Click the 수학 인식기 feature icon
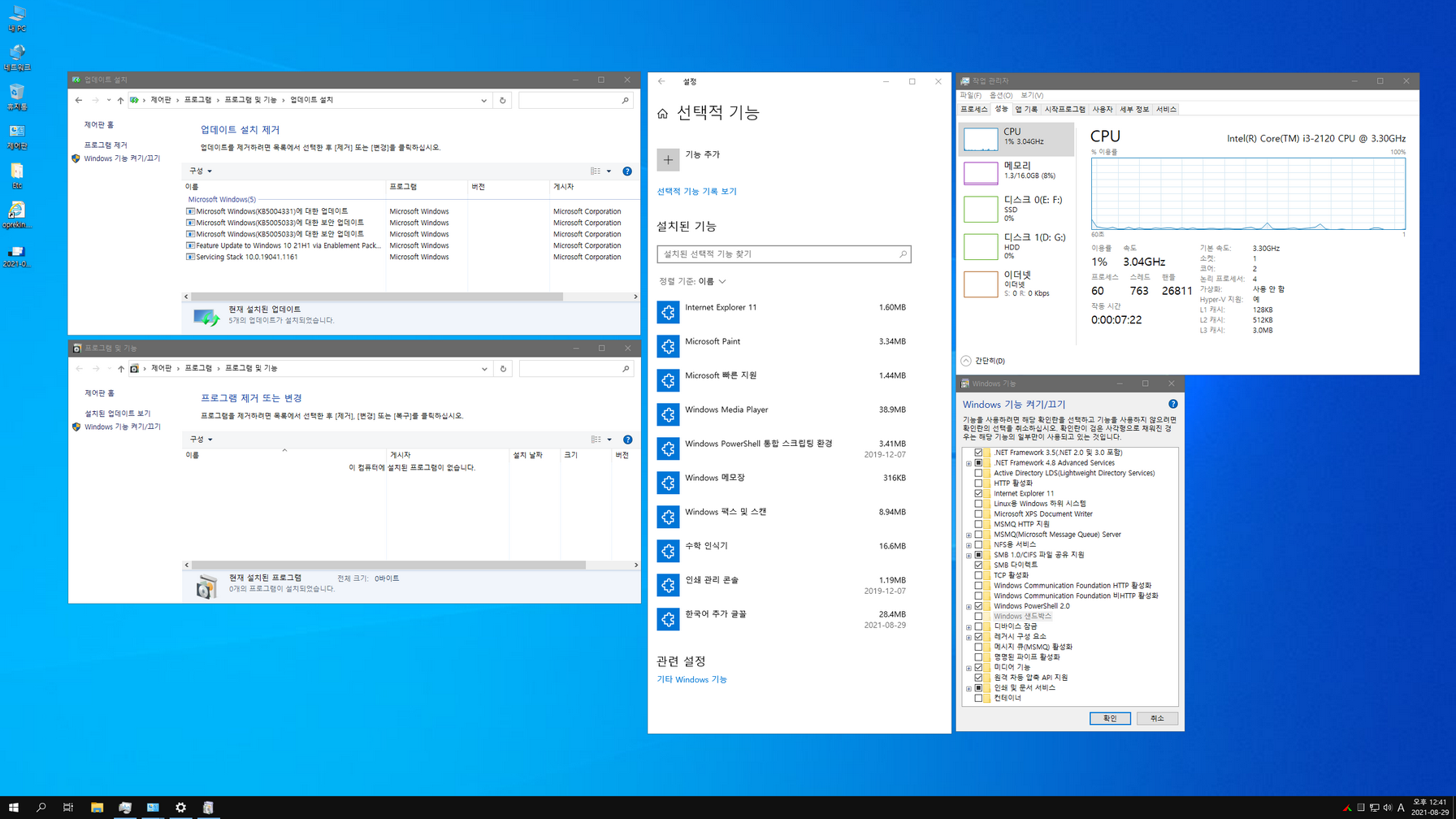 [668, 551]
